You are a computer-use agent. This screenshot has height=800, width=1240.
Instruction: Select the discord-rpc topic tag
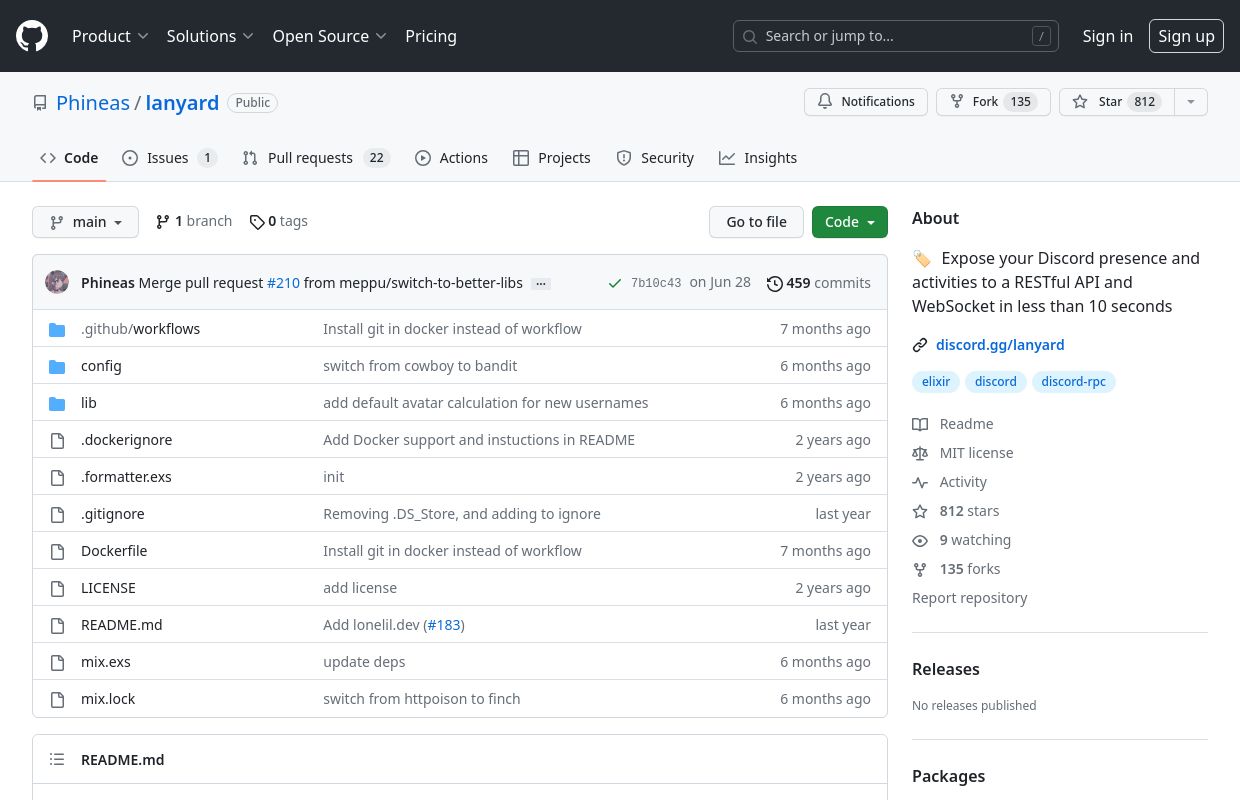(x=1074, y=382)
